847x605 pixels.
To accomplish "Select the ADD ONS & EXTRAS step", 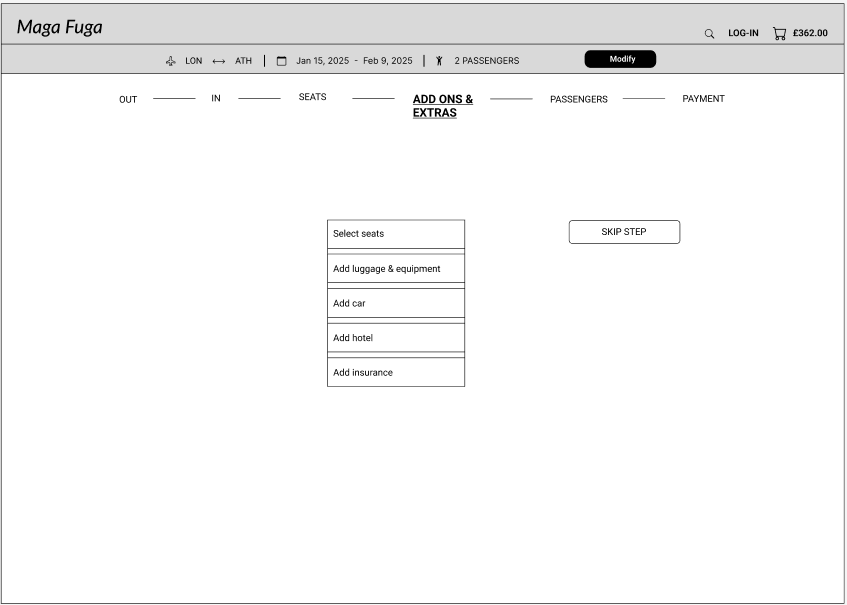I will 442,106.
